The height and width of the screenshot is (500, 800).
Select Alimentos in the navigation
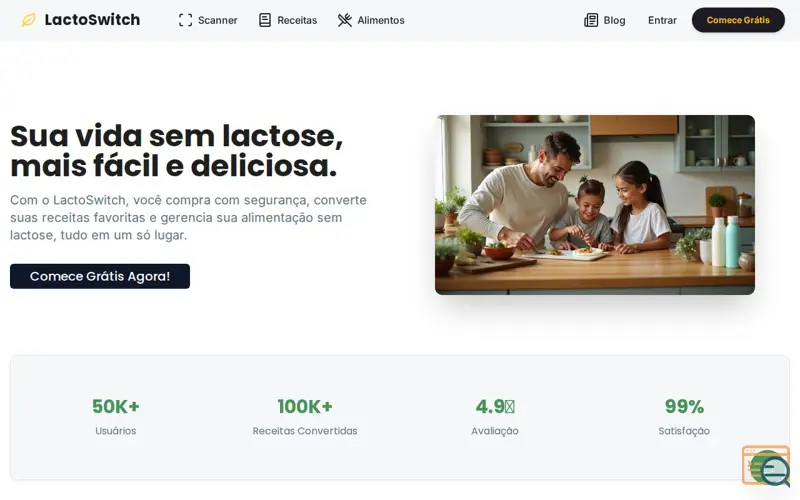click(371, 20)
